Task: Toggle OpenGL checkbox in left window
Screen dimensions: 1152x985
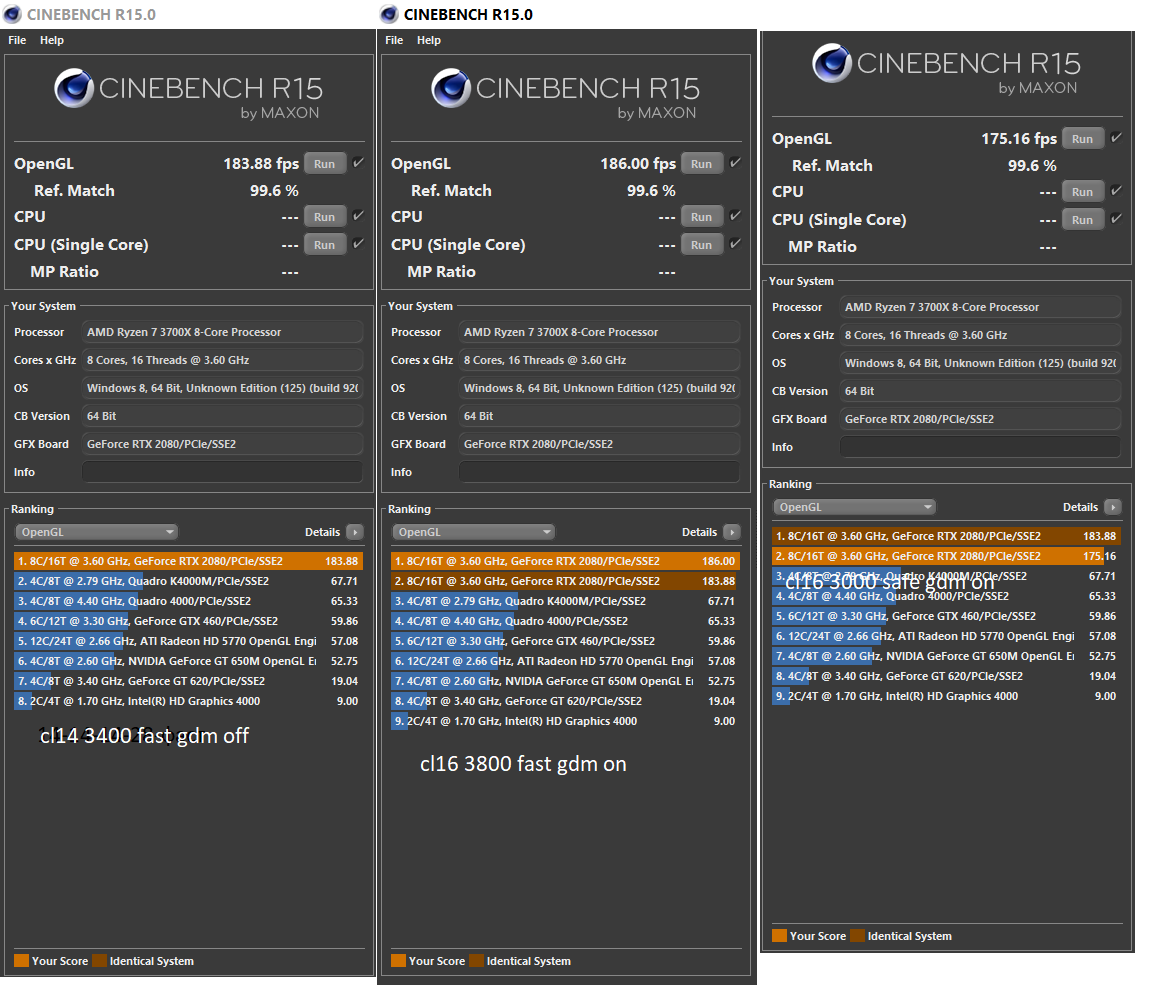Action: pyautogui.click(x=359, y=163)
